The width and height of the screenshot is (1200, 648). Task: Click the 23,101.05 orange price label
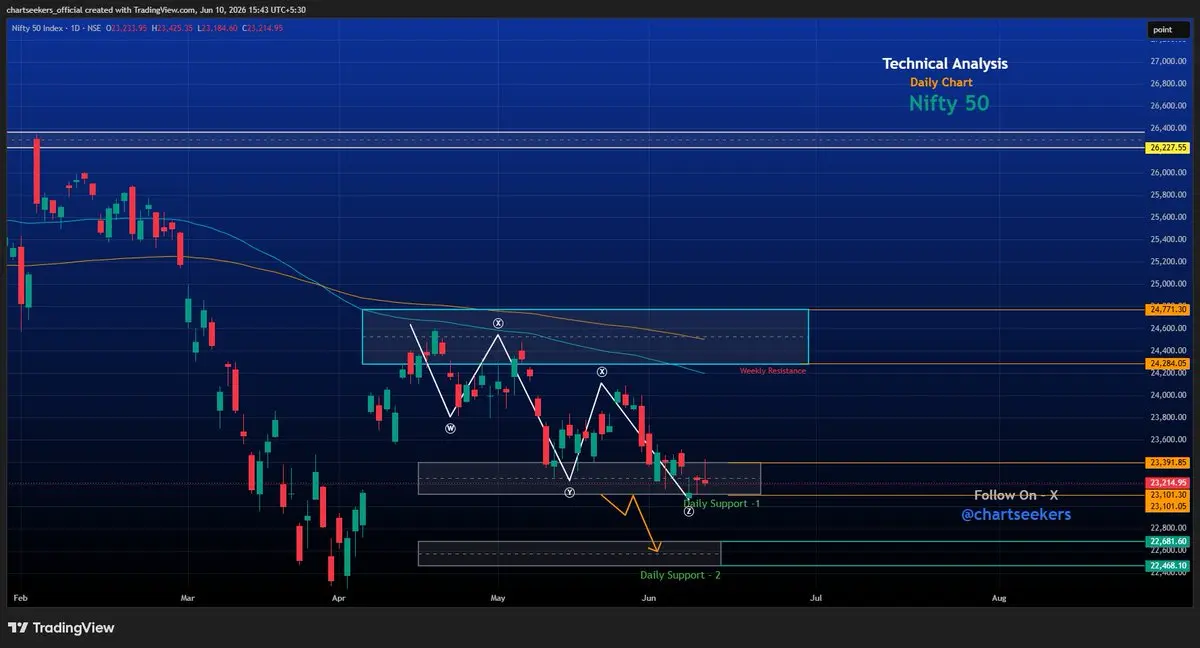click(1168, 505)
